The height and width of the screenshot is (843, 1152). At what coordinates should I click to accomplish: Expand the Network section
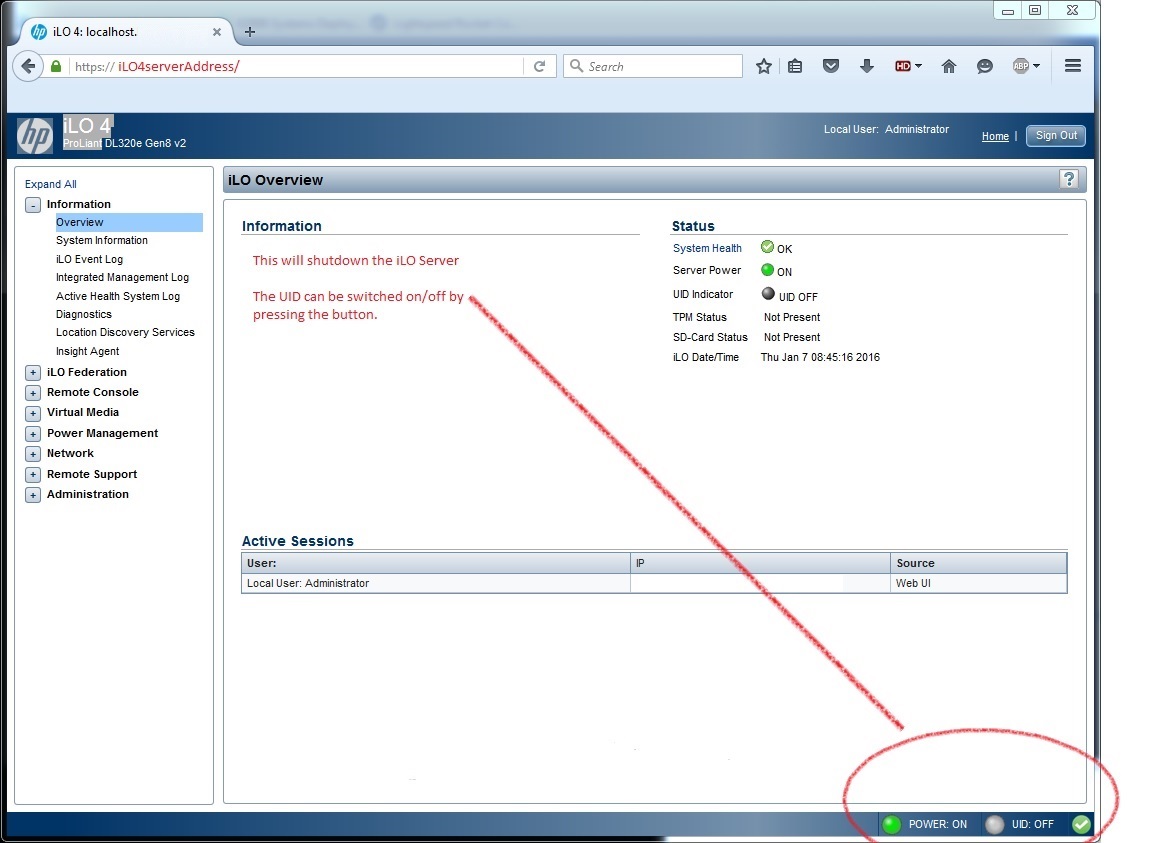click(33, 454)
